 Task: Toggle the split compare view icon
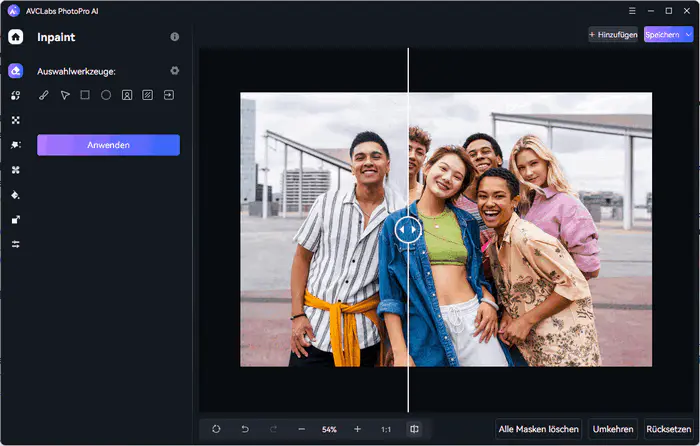[x=414, y=429]
